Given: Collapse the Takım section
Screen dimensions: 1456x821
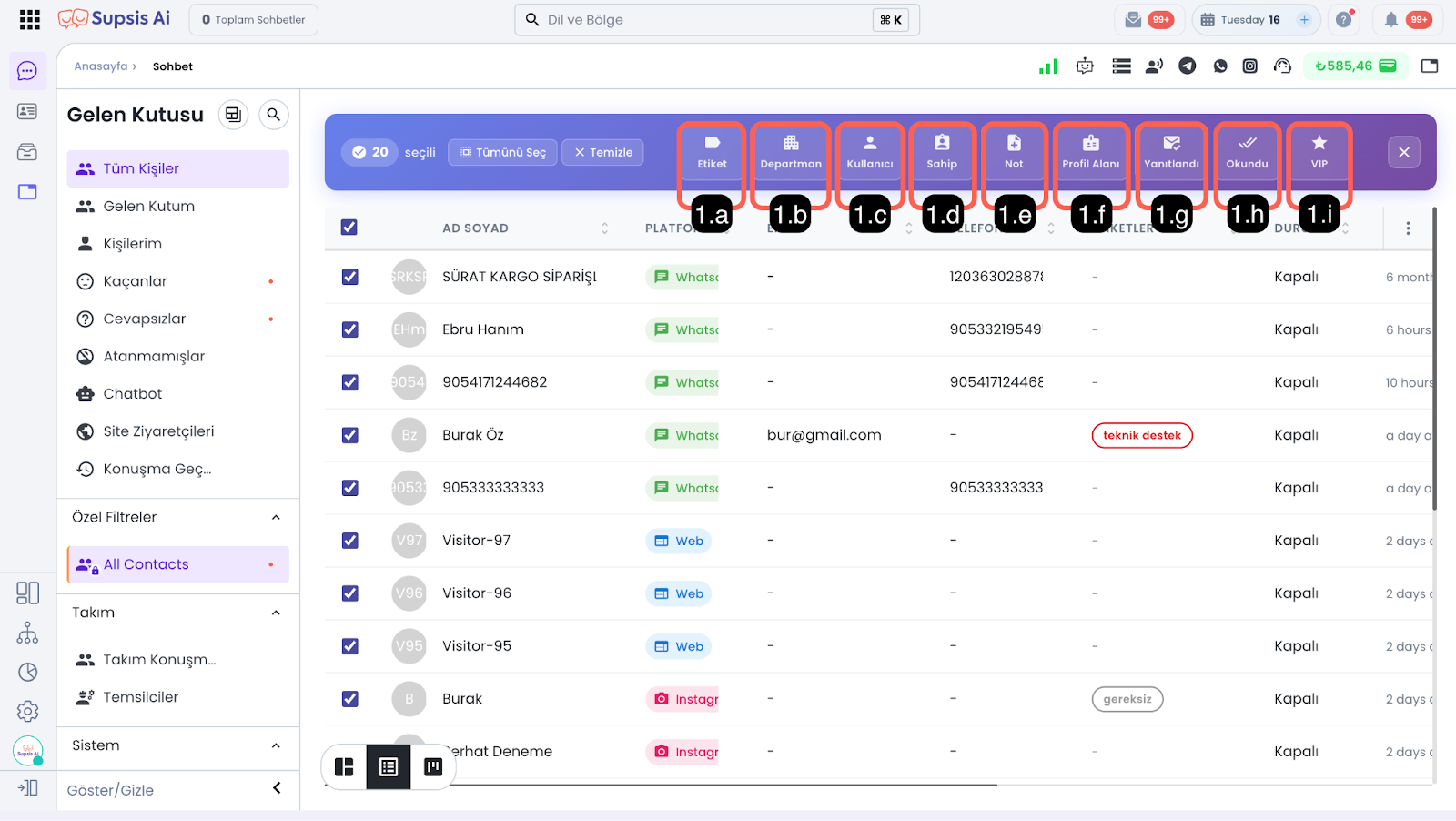Looking at the screenshot, I should tap(276, 613).
